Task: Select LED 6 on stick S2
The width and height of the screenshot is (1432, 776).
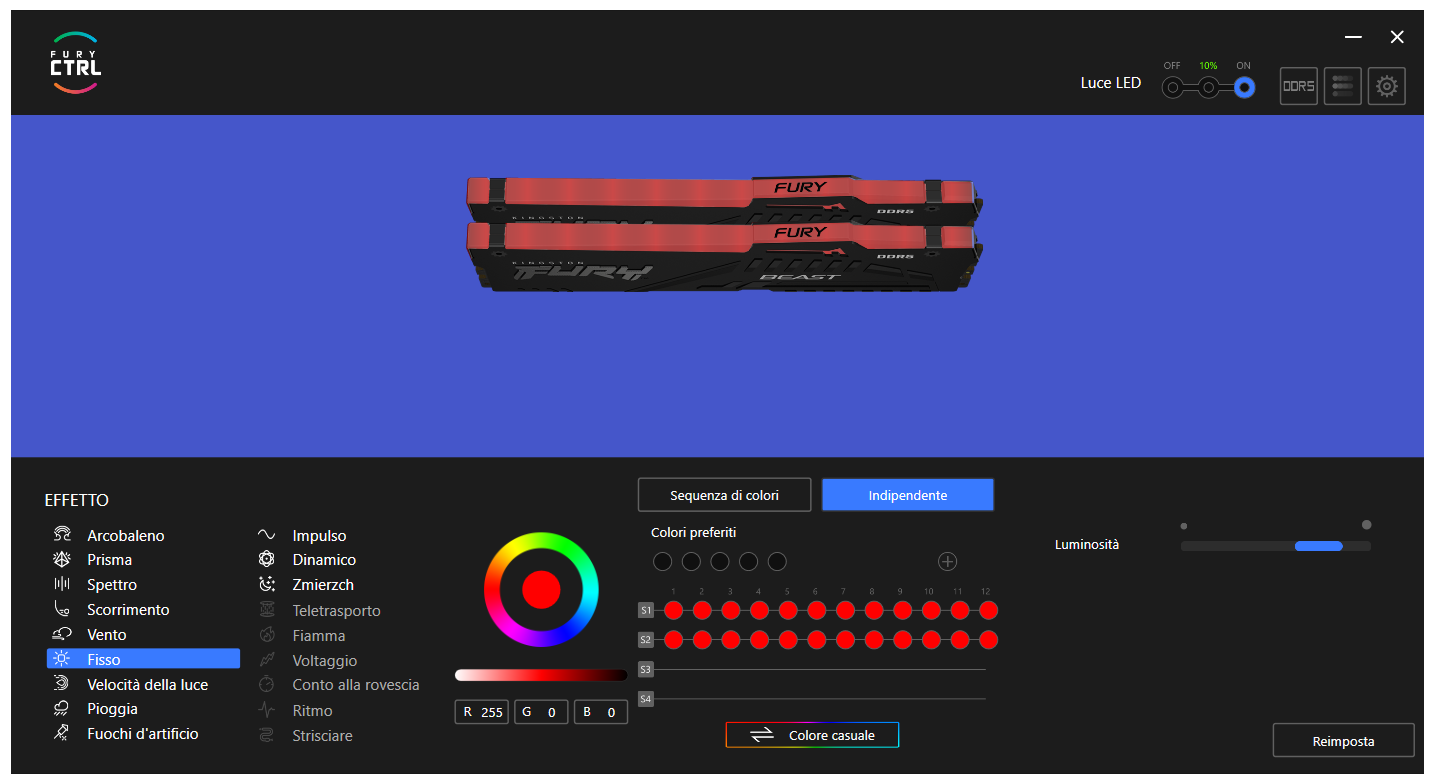Action: 816,639
